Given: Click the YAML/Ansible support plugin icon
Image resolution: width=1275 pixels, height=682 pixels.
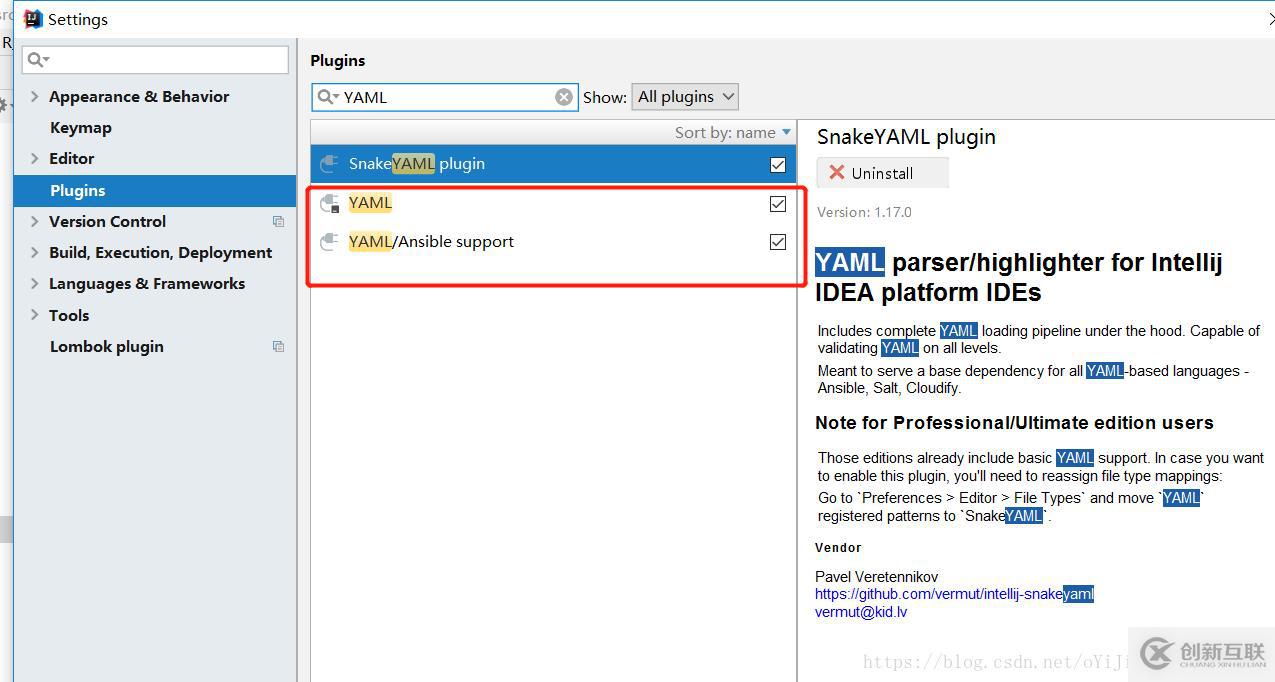Looking at the screenshot, I should pyautogui.click(x=330, y=241).
